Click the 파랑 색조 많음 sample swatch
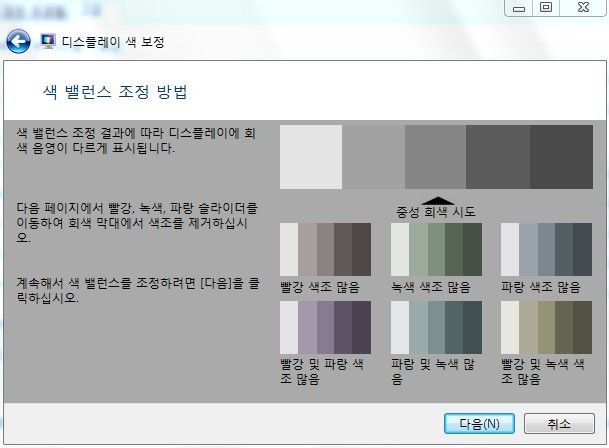Screen dimensions: 609x448 click(546, 249)
